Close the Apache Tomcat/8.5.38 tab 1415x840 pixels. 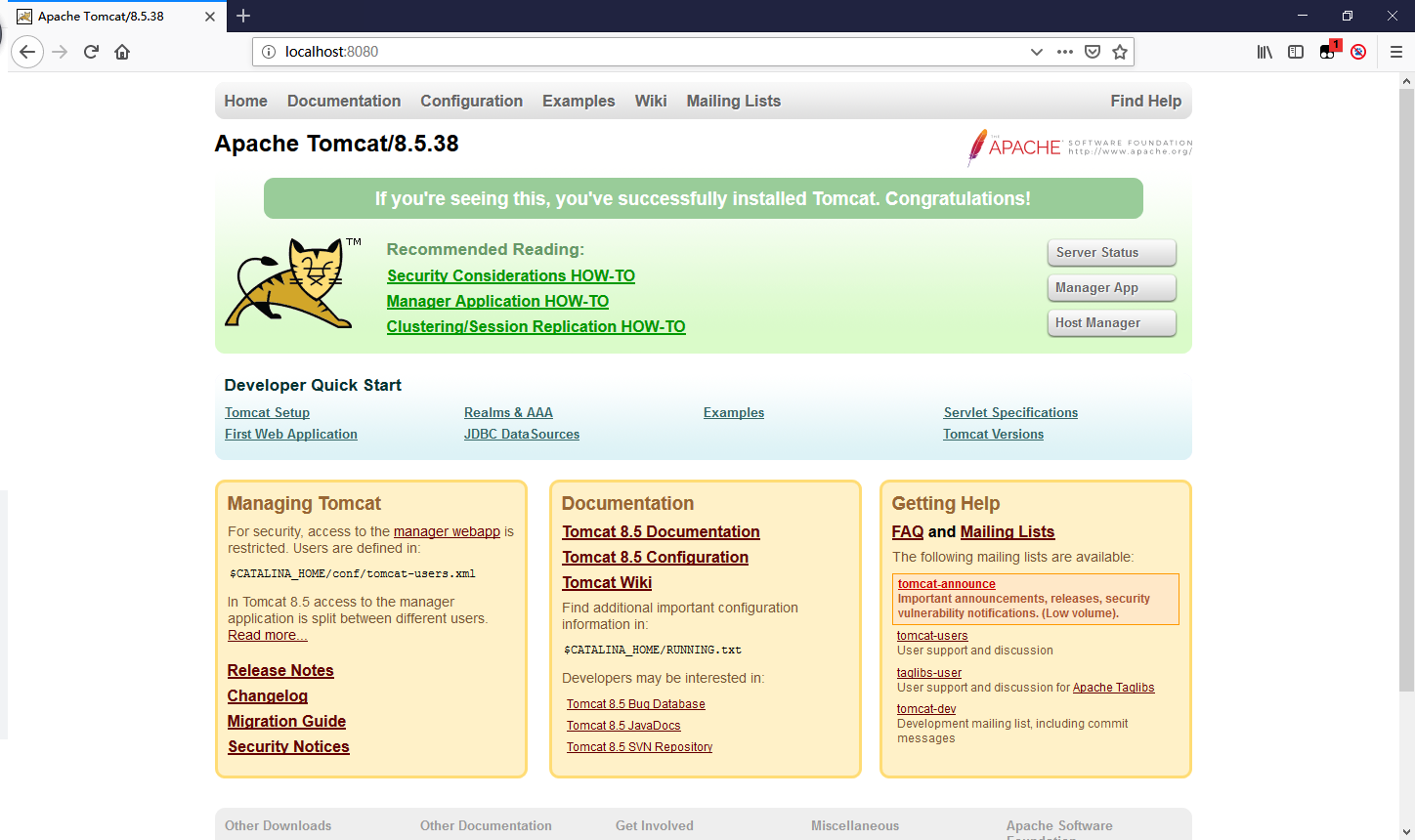pyautogui.click(x=210, y=17)
